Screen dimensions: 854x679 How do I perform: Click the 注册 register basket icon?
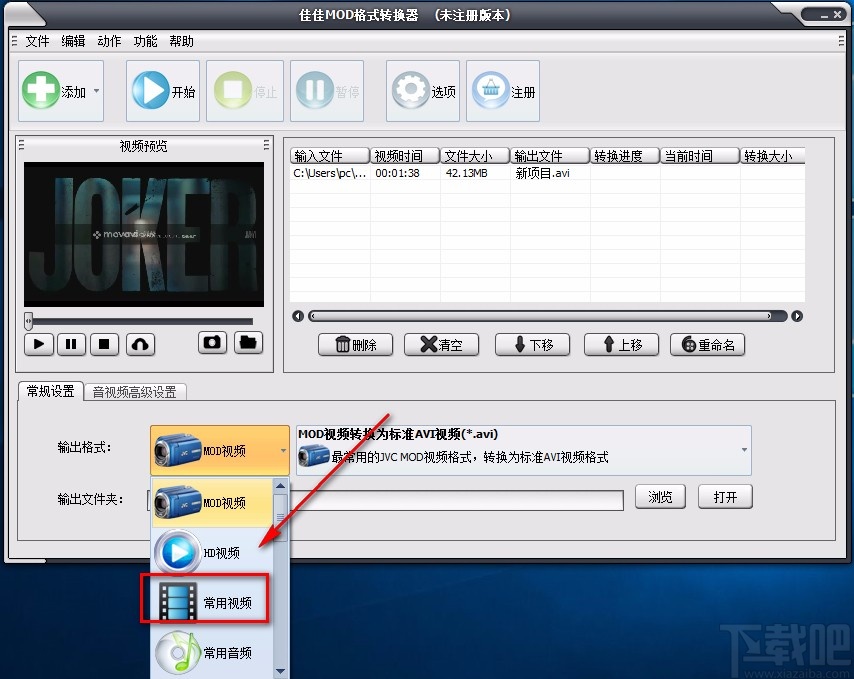[x=490, y=90]
